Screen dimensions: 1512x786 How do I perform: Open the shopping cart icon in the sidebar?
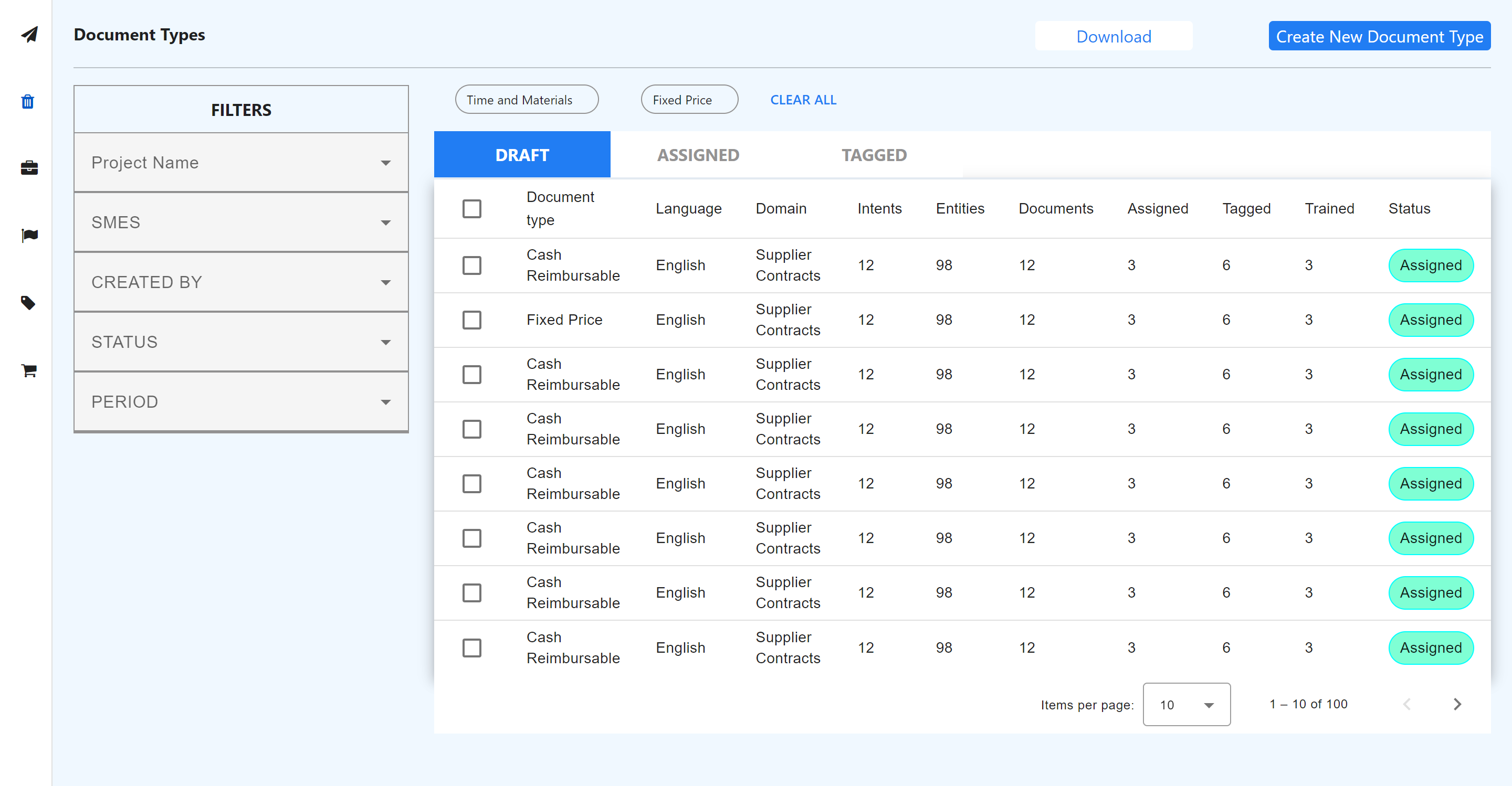click(28, 370)
